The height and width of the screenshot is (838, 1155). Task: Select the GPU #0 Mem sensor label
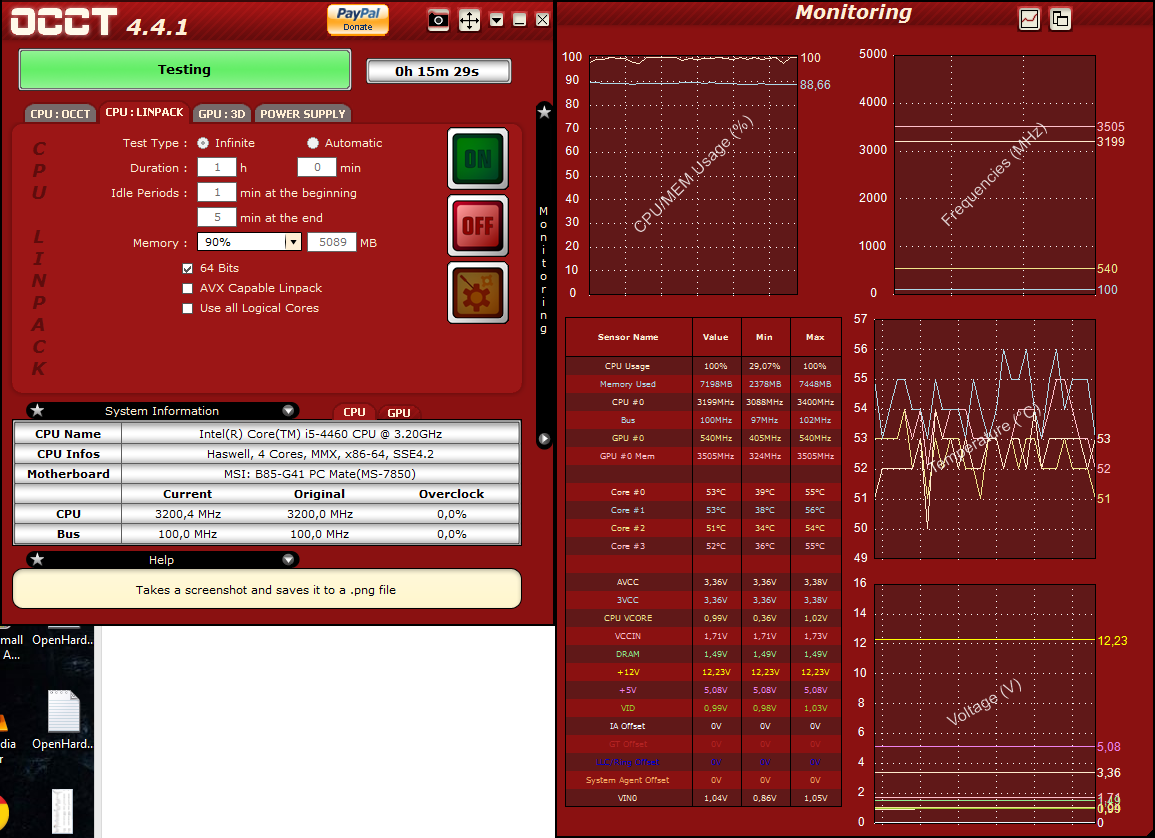(x=628, y=457)
